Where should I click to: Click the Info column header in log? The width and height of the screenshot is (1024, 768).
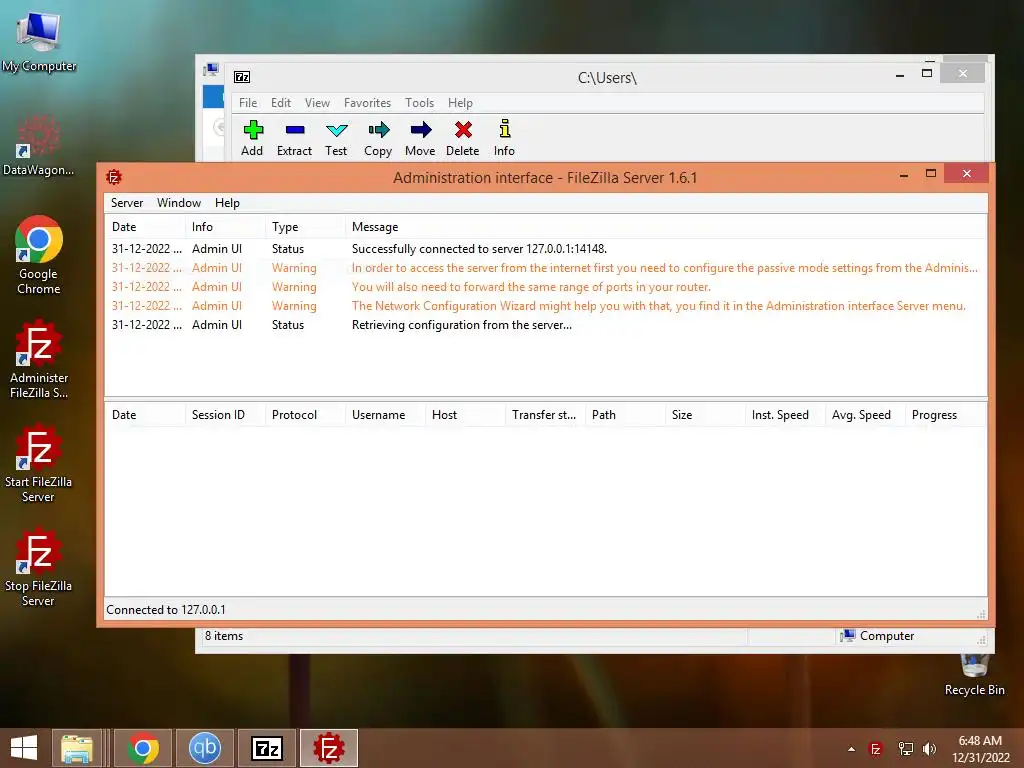click(225, 227)
